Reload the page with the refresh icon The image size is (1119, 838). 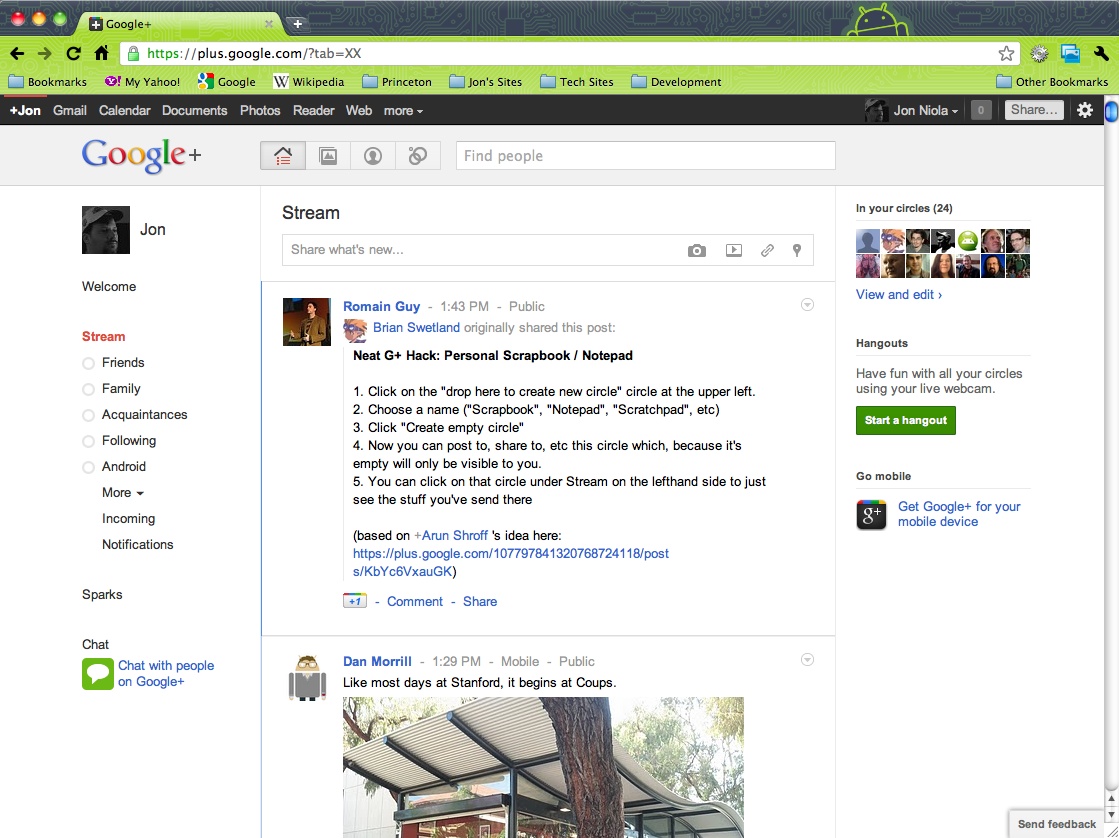73,54
